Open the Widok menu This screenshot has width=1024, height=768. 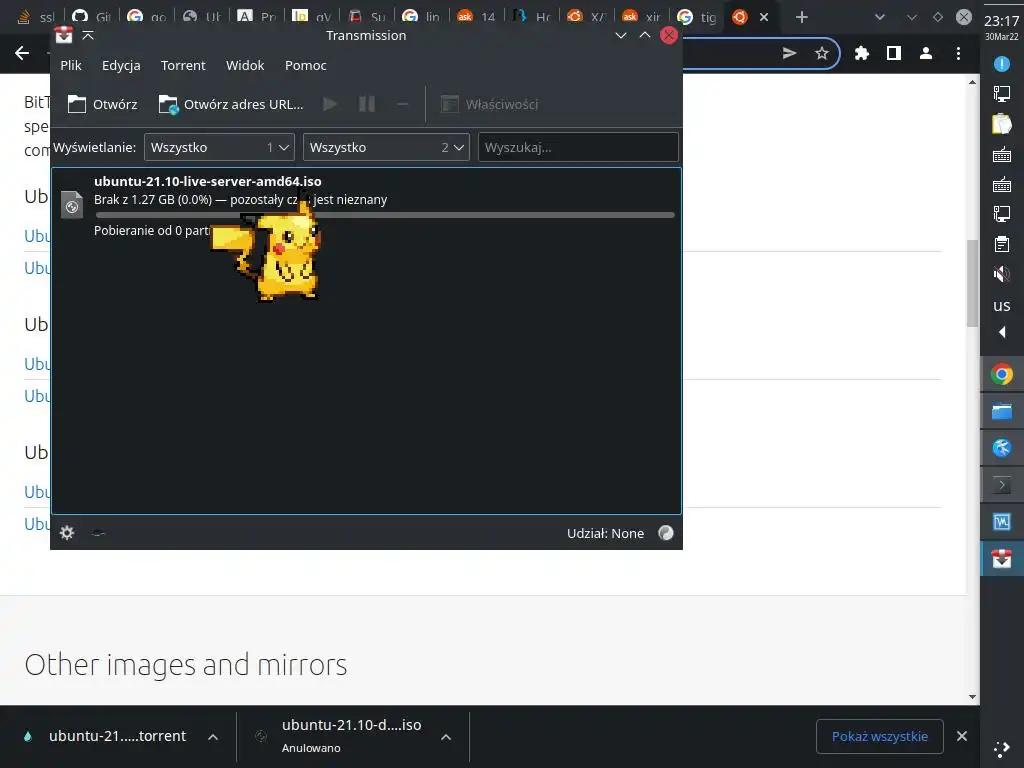point(245,65)
